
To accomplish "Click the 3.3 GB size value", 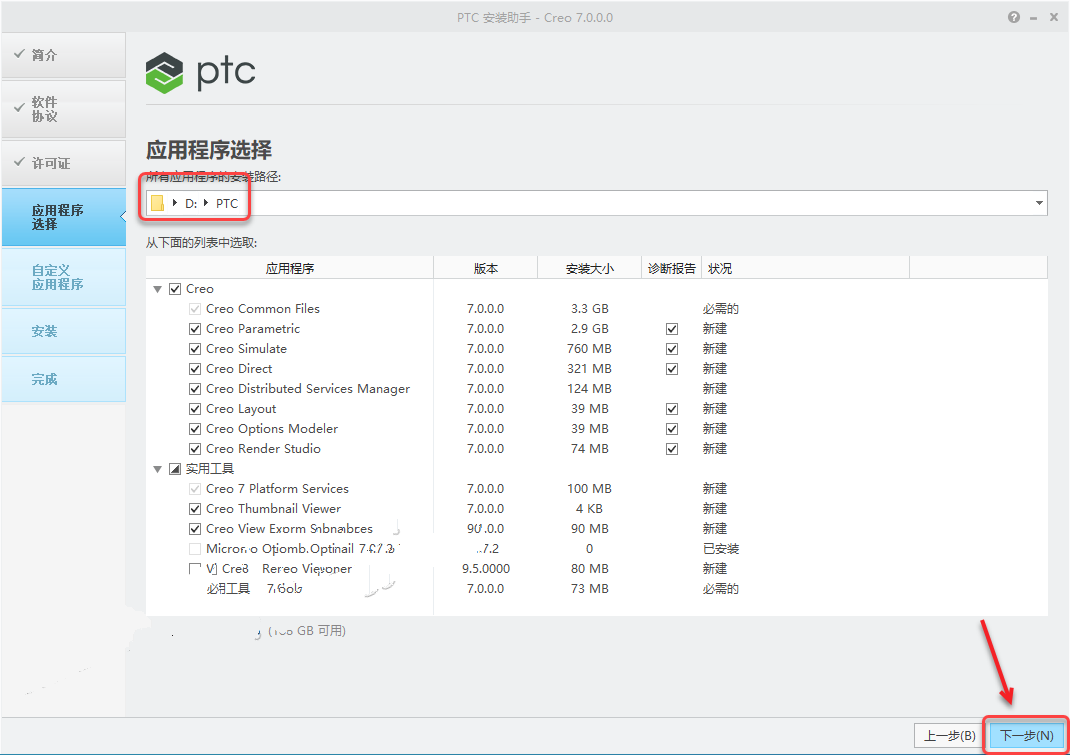I will click(590, 309).
